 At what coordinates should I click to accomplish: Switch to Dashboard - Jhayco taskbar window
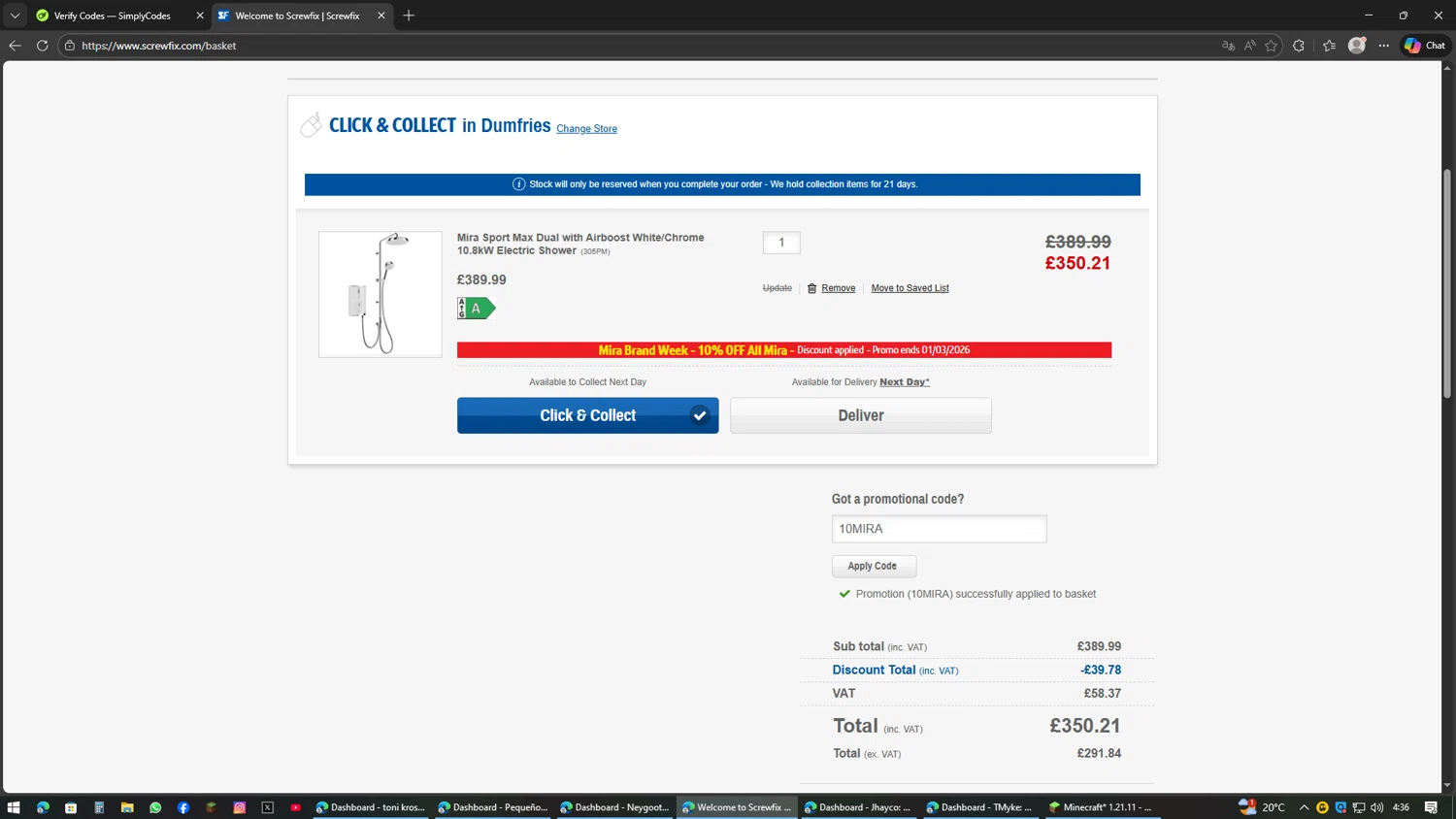tap(859, 807)
